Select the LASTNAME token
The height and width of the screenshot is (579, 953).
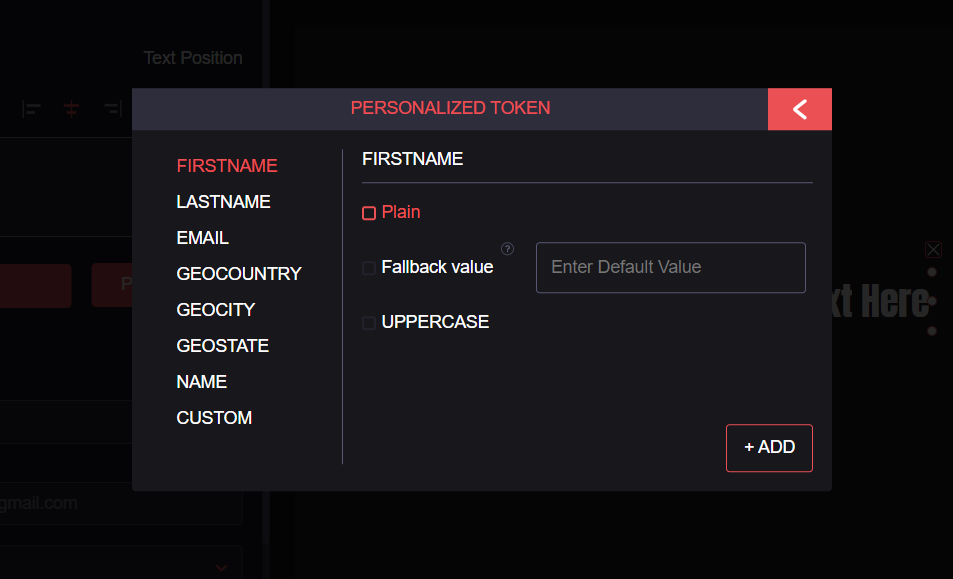[x=223, y=202]
